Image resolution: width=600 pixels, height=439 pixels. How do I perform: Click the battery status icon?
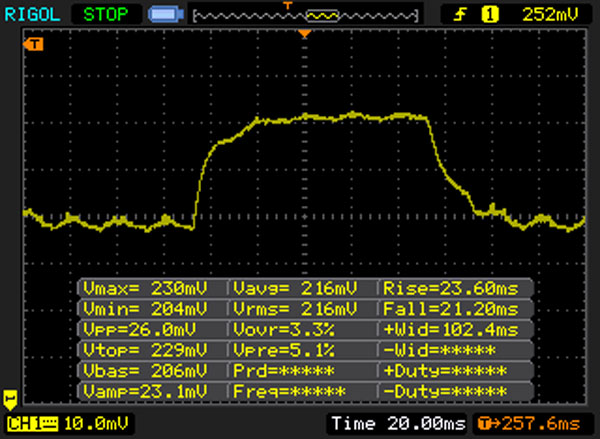pos(166,15)
